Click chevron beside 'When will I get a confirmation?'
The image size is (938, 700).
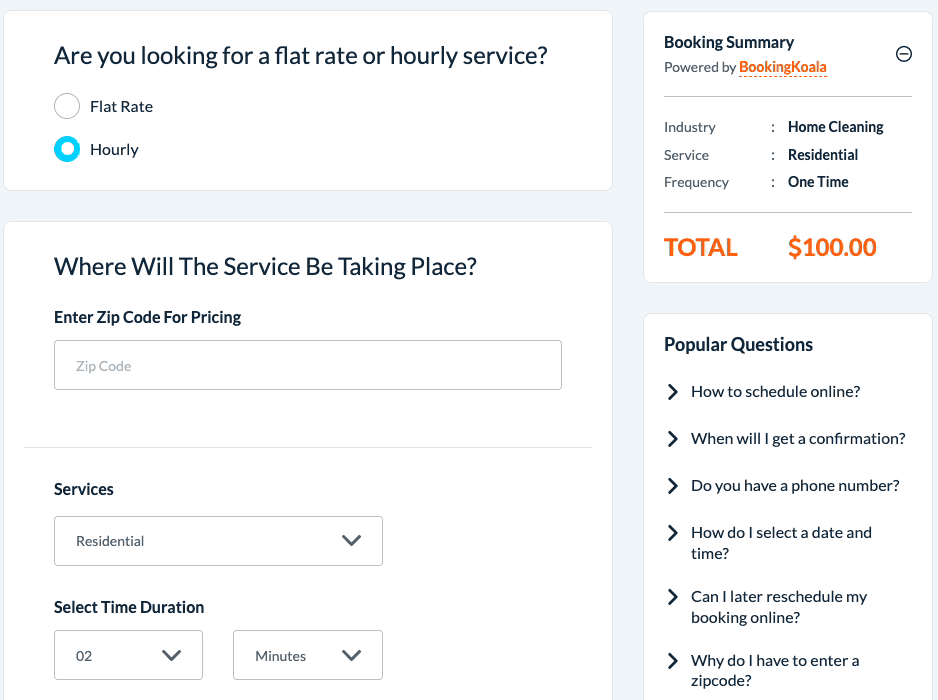(x=673, y=439)
